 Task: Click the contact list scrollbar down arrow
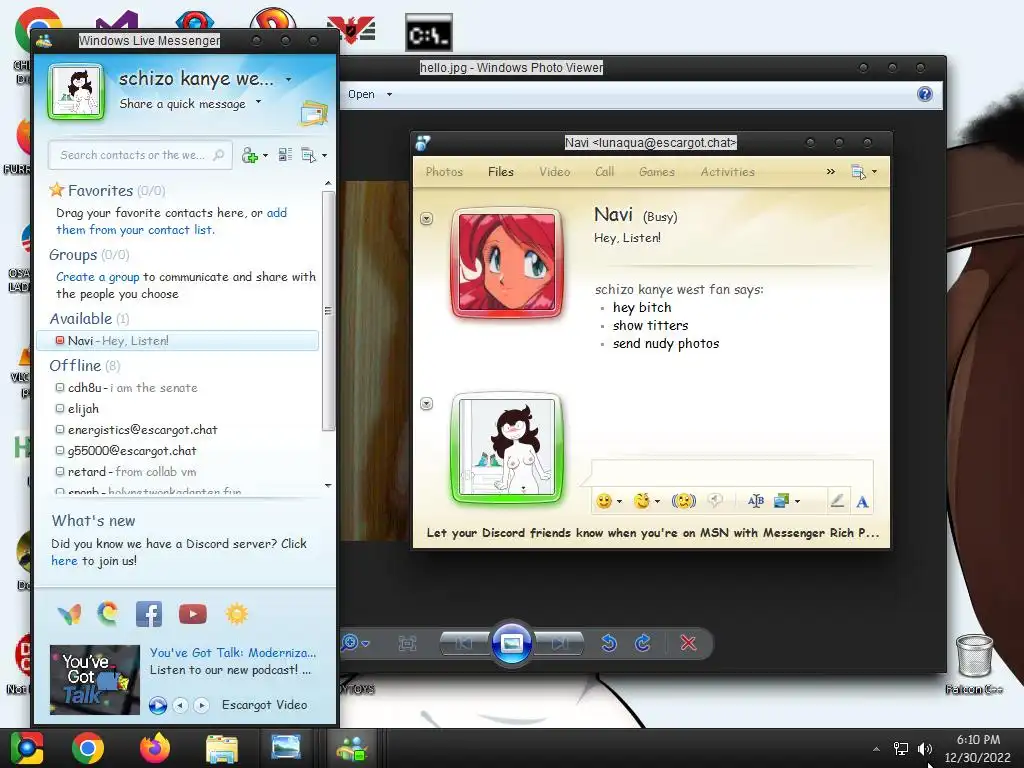tap(328, 485)
